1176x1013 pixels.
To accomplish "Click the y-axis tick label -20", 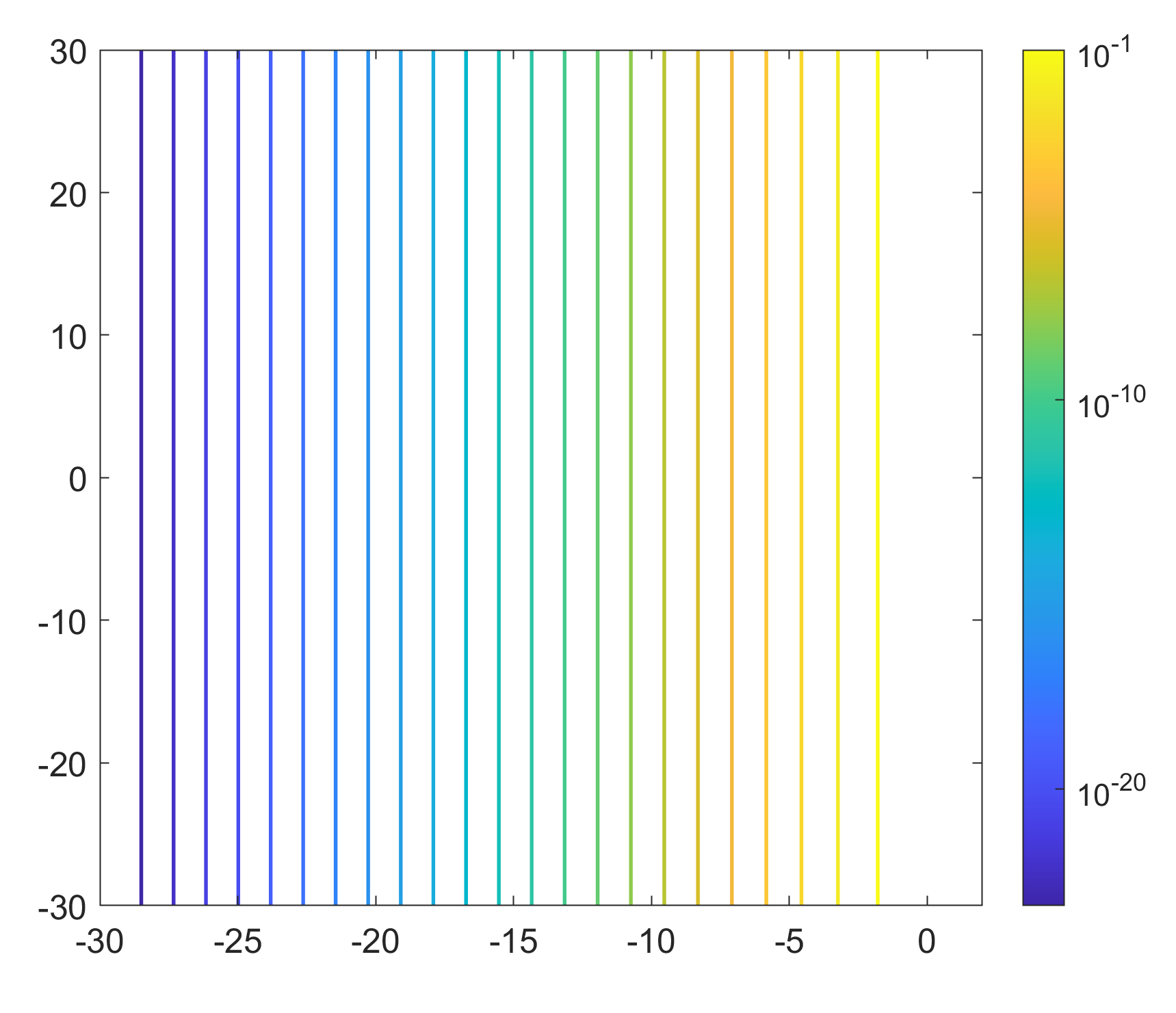I will tap(62, 765).
